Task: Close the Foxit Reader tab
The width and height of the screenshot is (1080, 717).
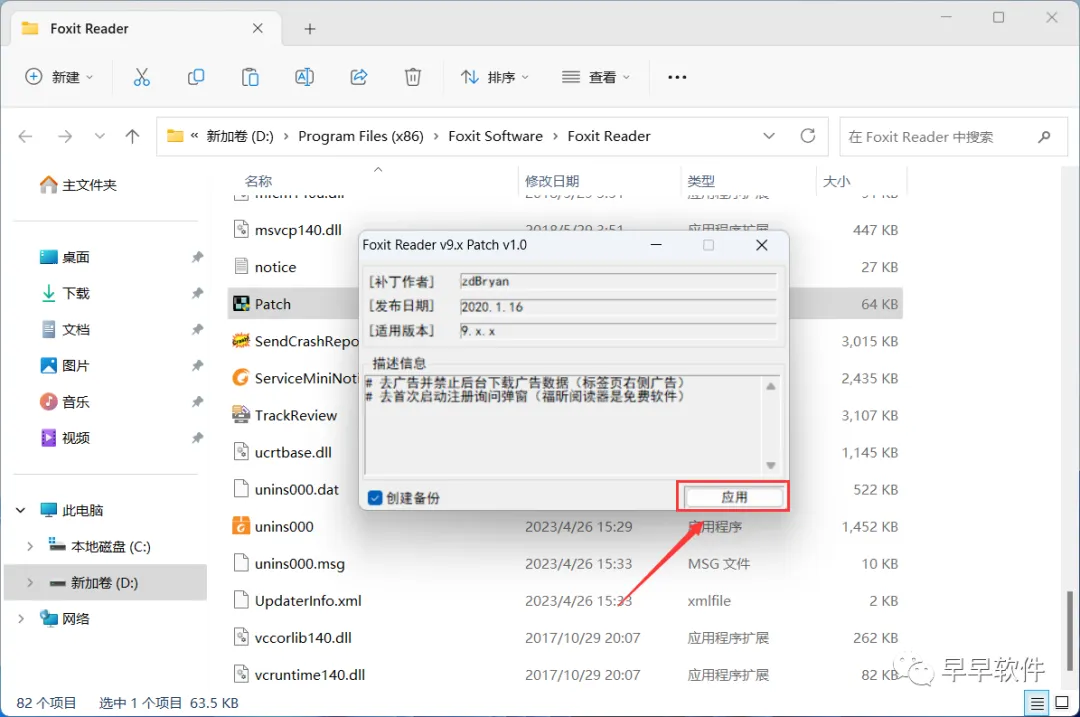Action: point(258,28)
